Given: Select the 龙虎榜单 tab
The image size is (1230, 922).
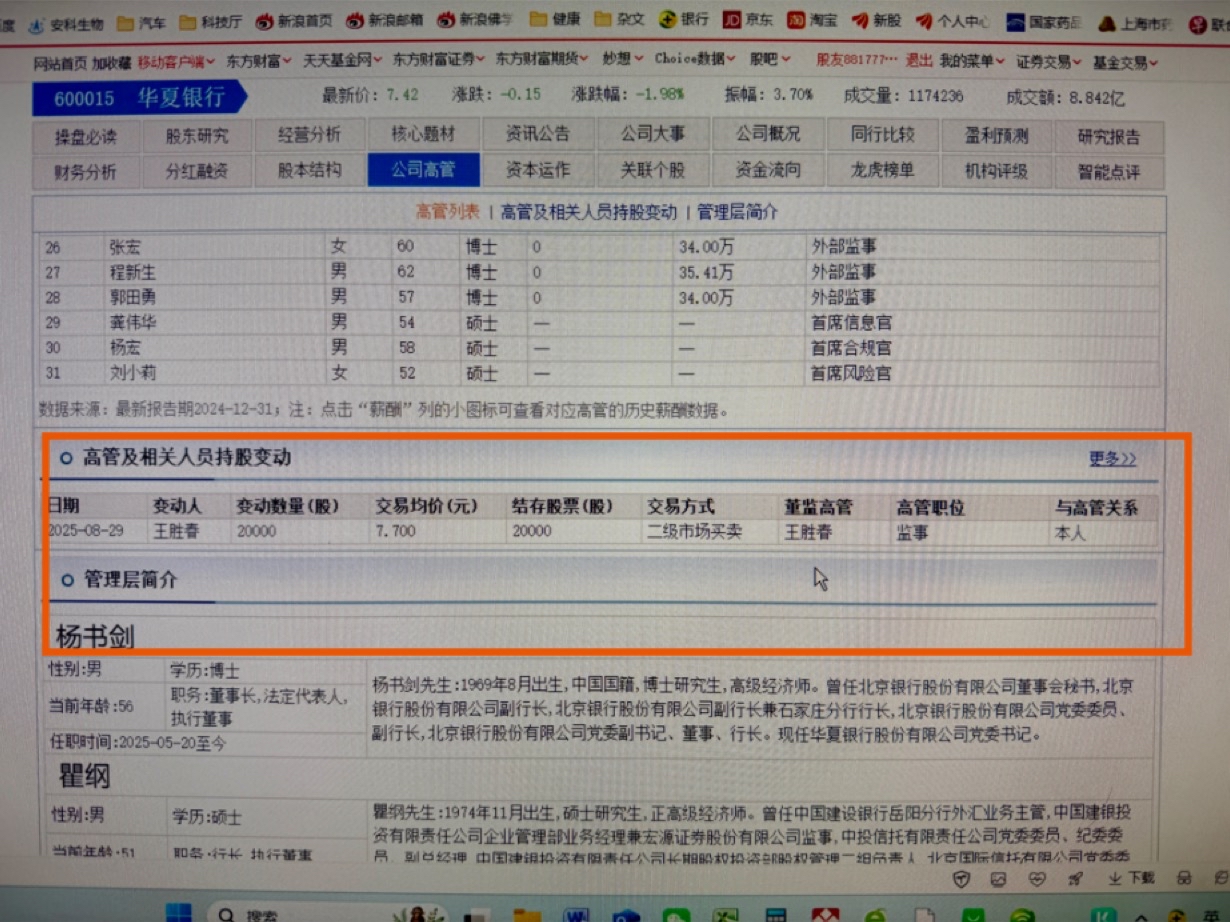Looking at the screenshot, I should pos(883,170).
